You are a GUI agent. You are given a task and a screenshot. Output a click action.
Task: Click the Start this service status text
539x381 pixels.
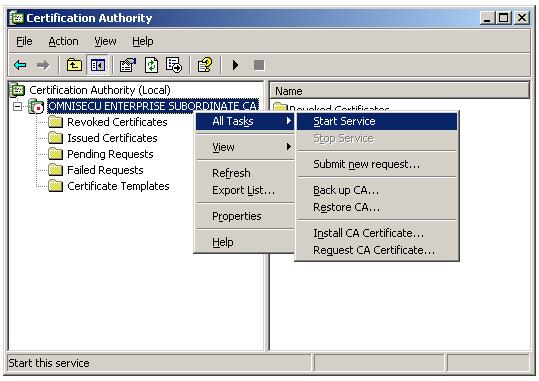coord(49,363)
